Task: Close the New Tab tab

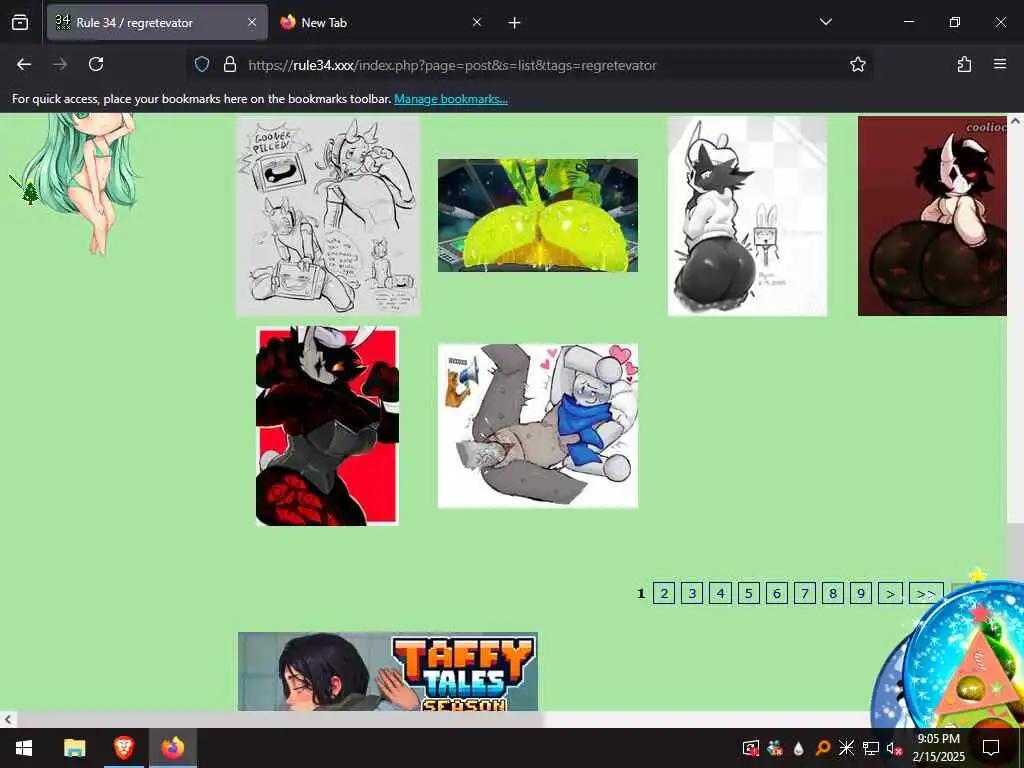Action: [477, 23]
